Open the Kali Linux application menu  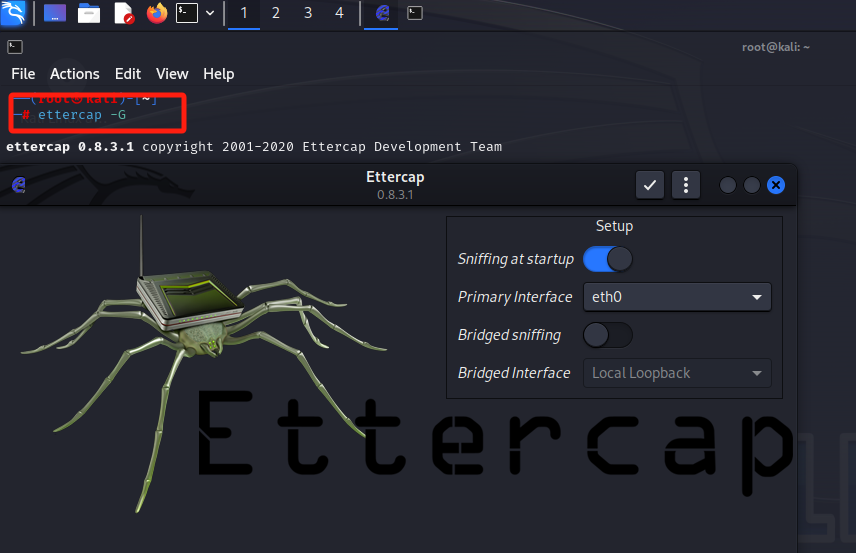(x=13, y=13)
